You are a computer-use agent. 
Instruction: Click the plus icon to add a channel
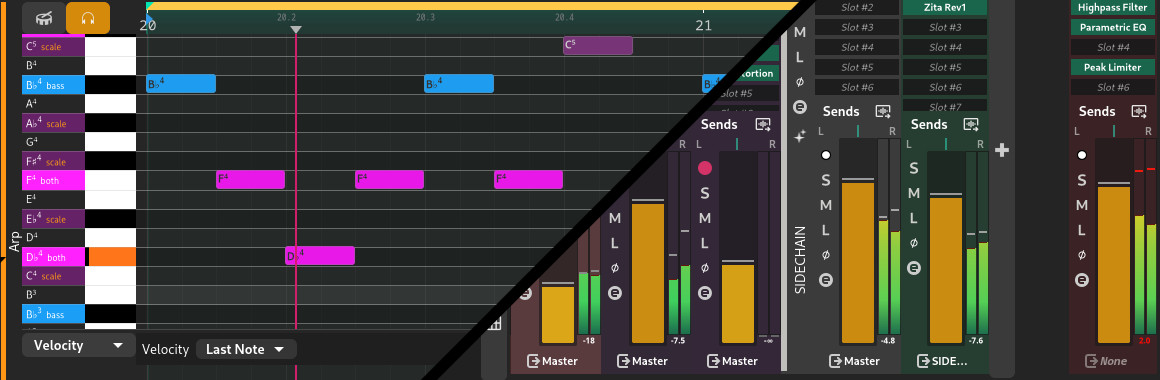click(x=1002, y=151)
